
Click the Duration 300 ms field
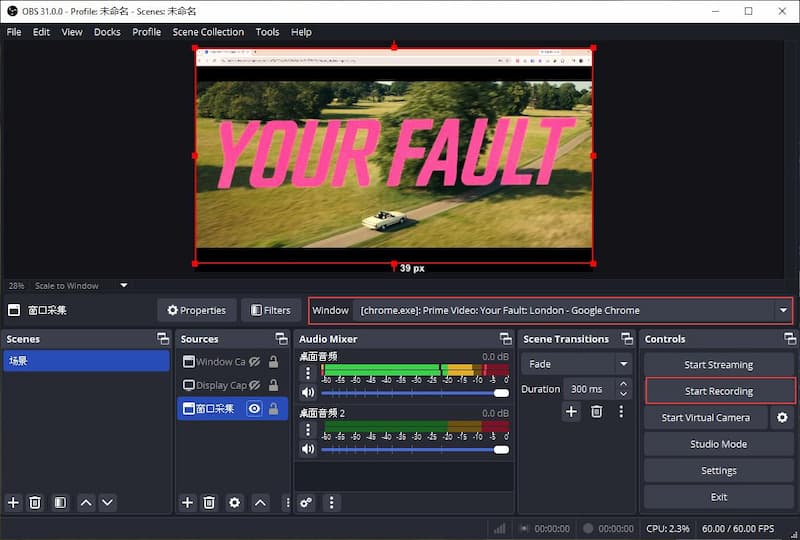[590, 389]
